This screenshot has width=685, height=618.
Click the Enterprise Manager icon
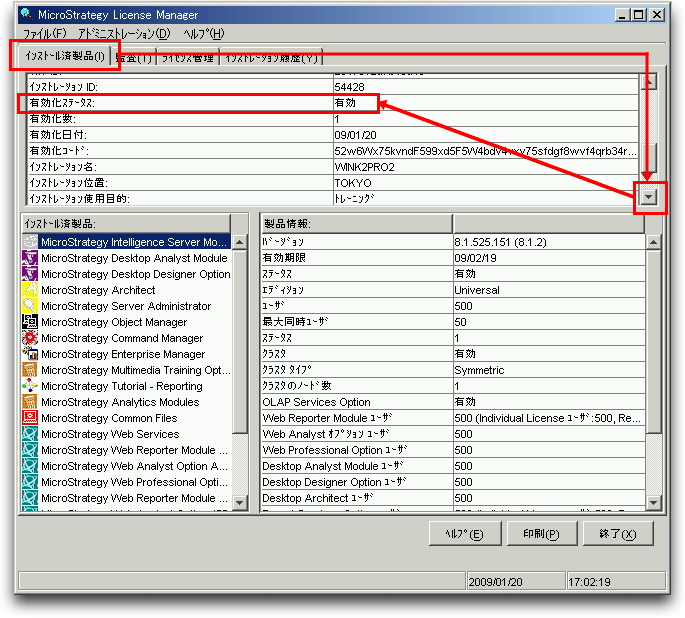point(30,354)
